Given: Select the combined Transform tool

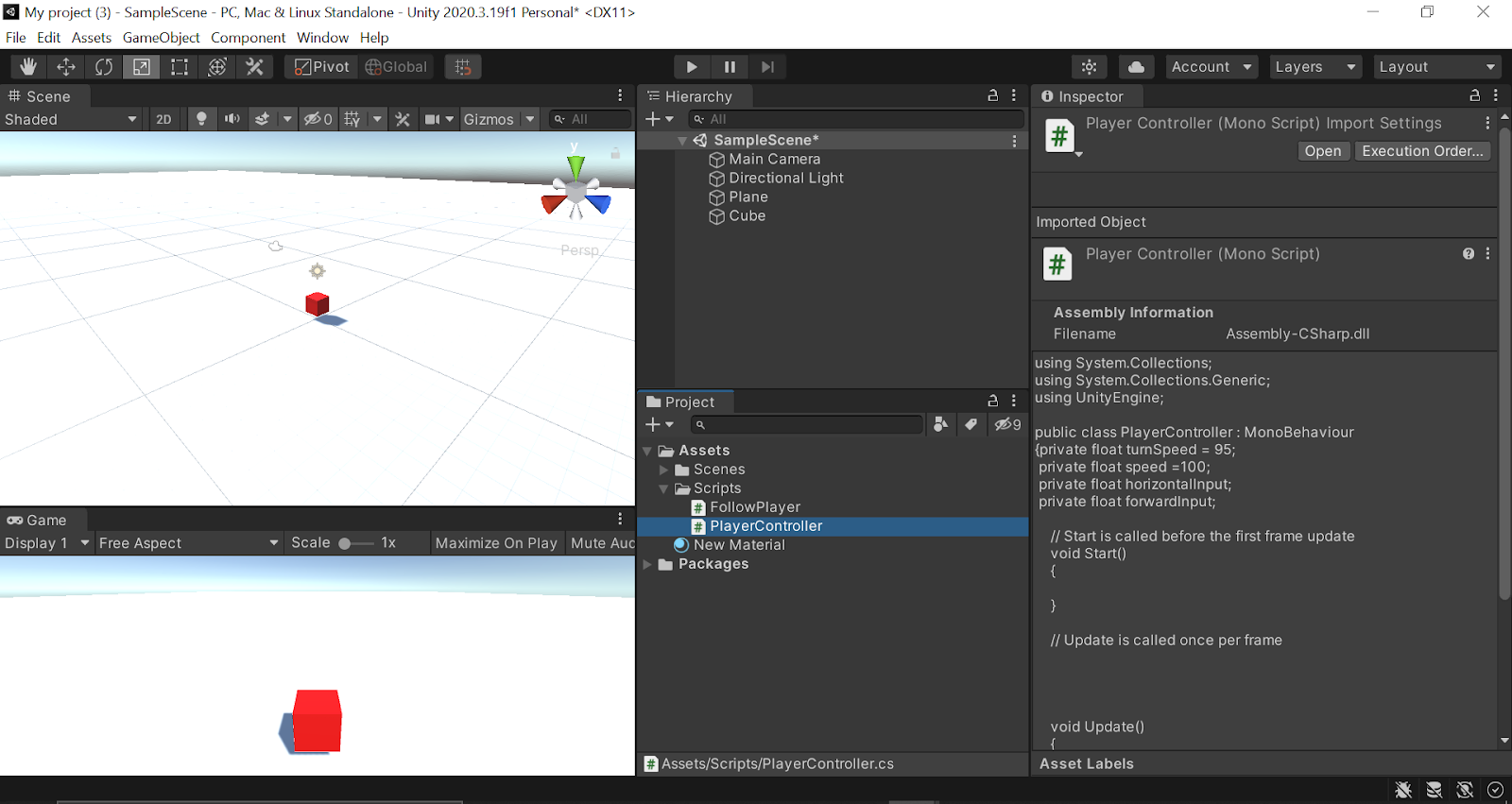Looking at the screenshot, I should [x=216, y=67].
